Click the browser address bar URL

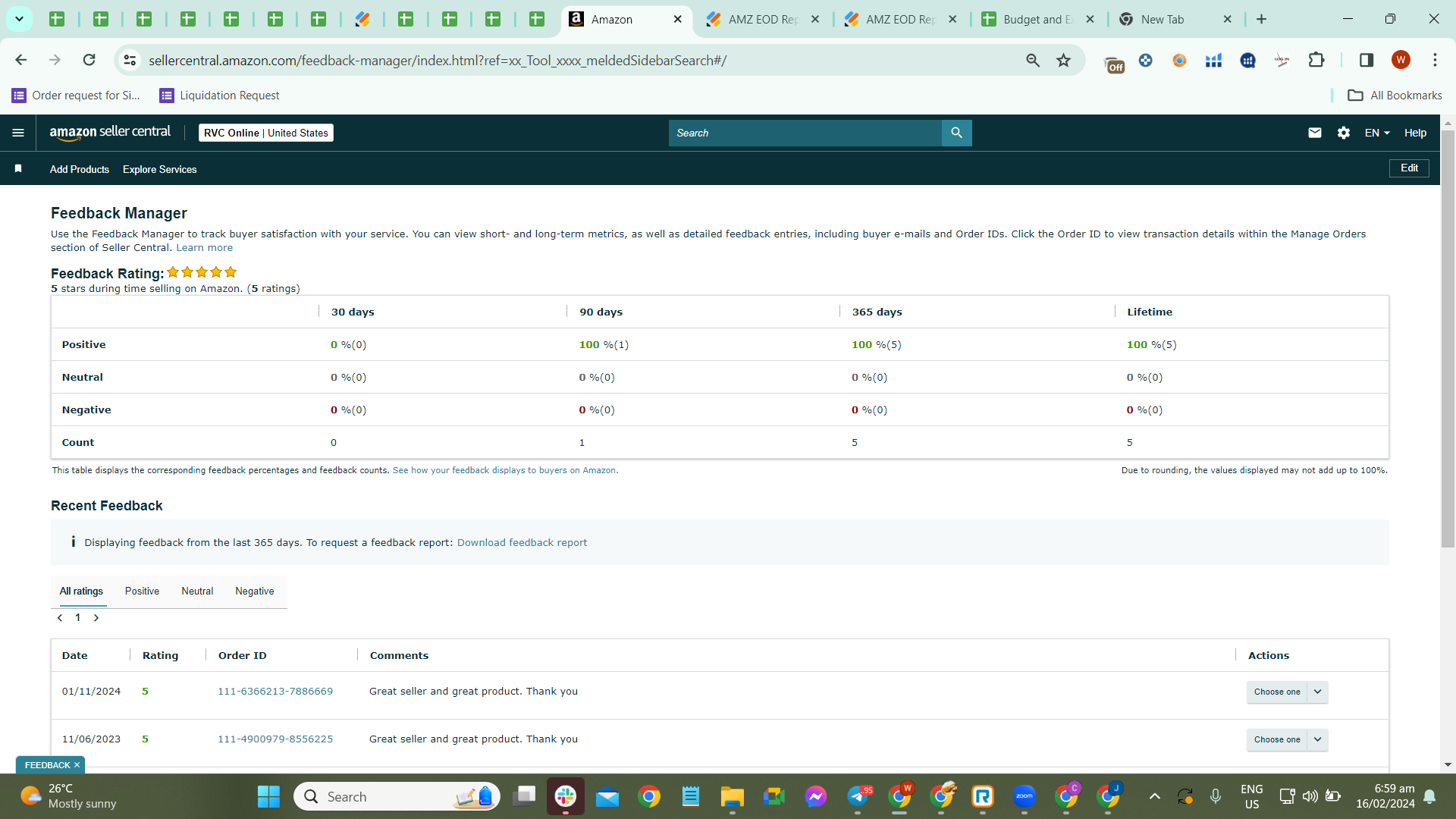coord(438,60)
